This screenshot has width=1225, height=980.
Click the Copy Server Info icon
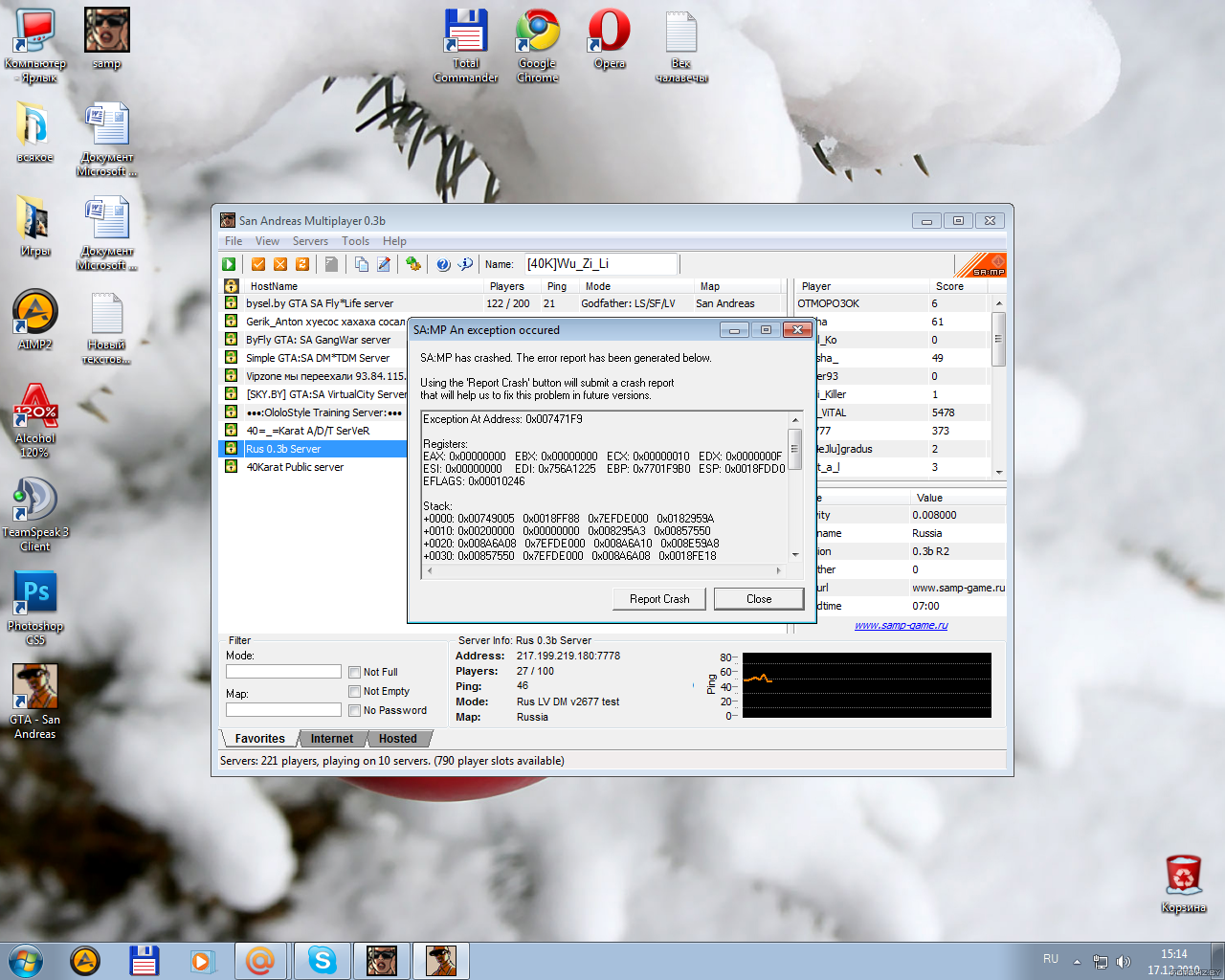pyautogui.click(x=362, y=264)
